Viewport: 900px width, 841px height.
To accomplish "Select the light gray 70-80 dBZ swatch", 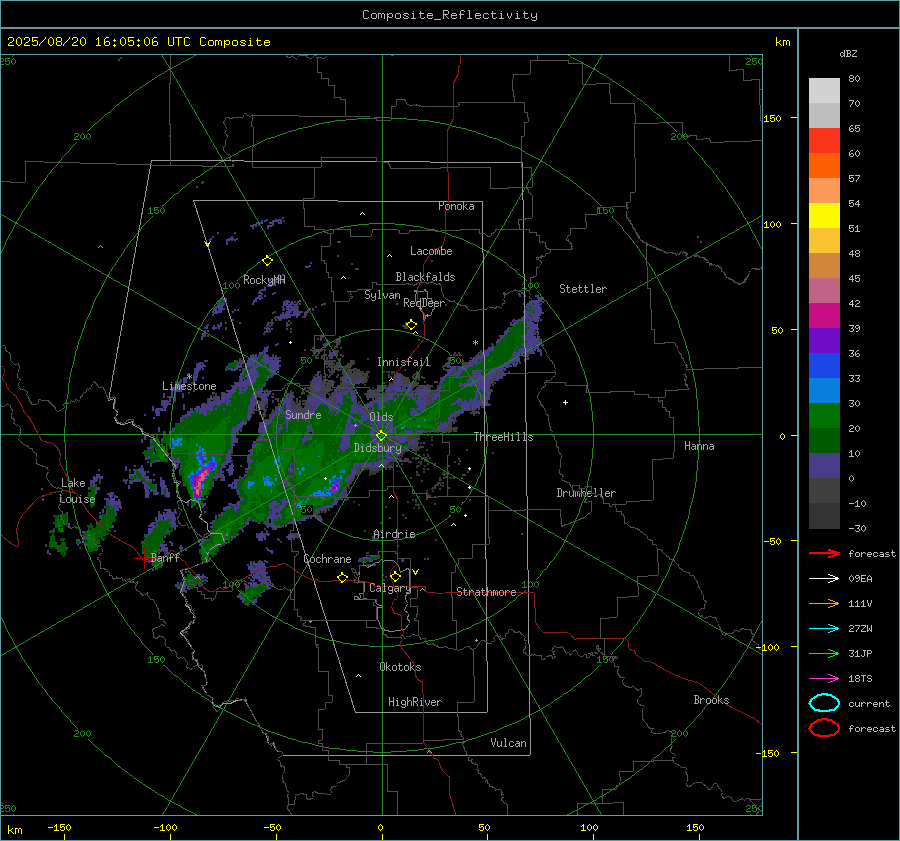I will pyautogui.click(x=824, y=91).
